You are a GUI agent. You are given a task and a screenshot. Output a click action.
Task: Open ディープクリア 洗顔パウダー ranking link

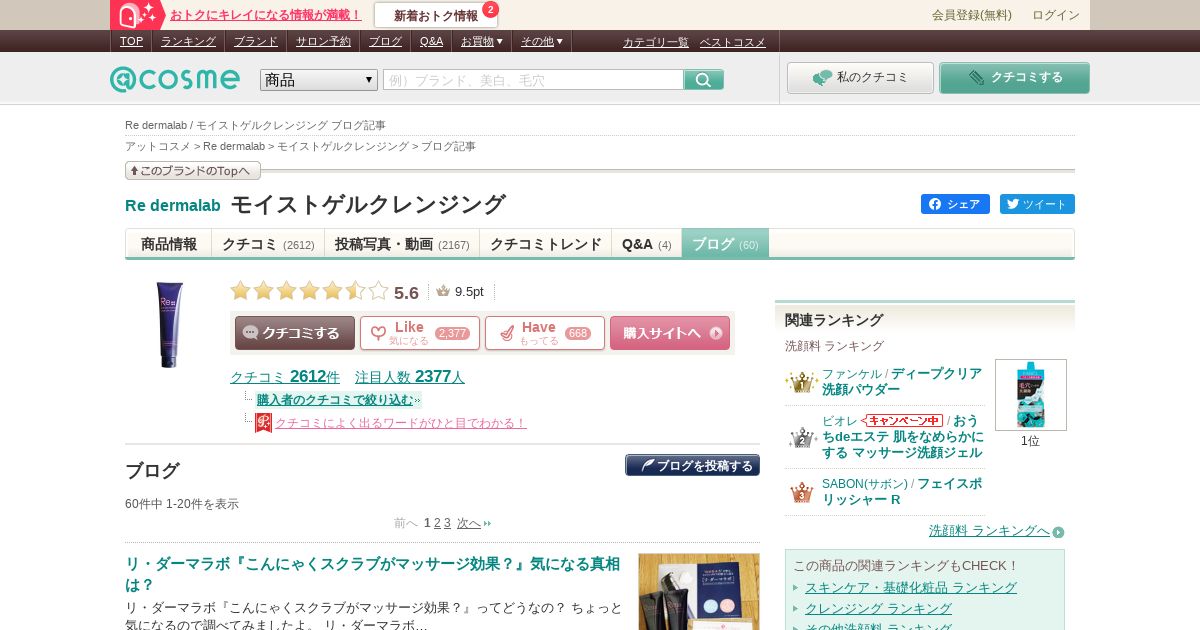pyautogui.click(x=902, y=381)
